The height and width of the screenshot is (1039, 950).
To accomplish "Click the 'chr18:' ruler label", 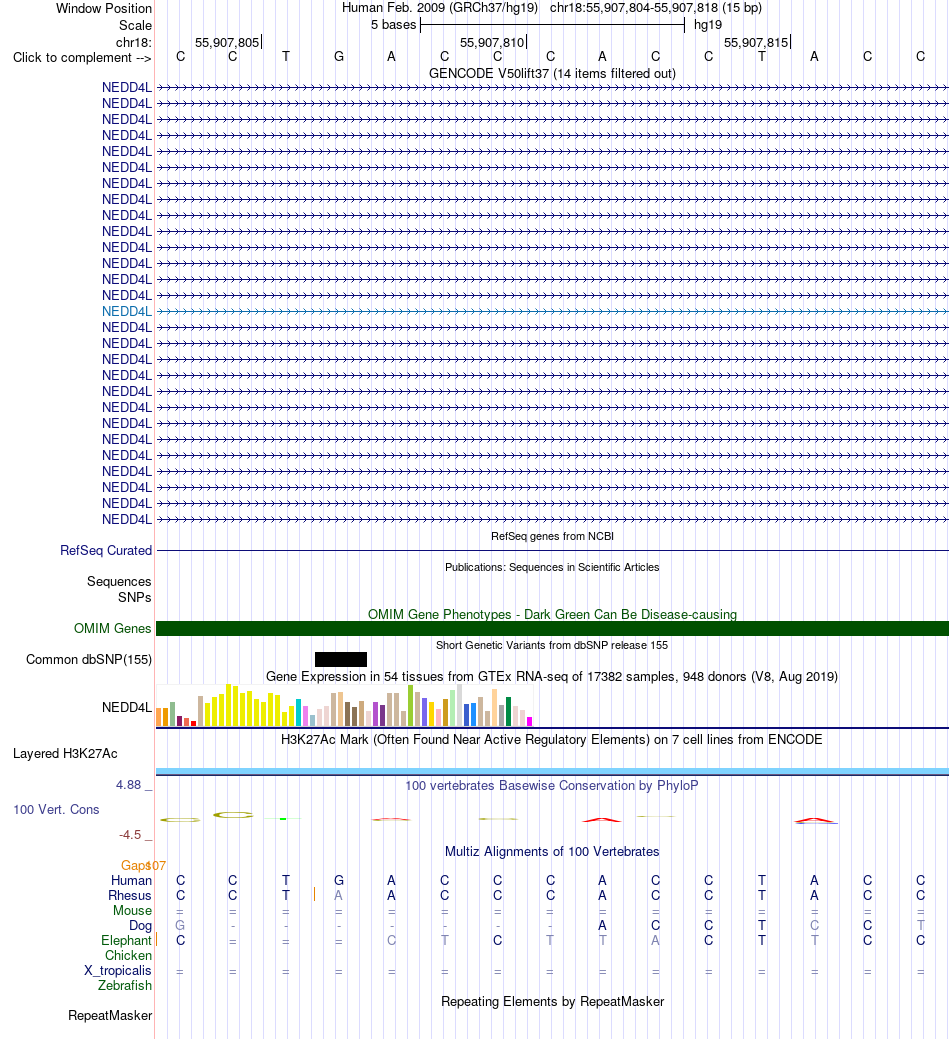I will tap(133, 42).
